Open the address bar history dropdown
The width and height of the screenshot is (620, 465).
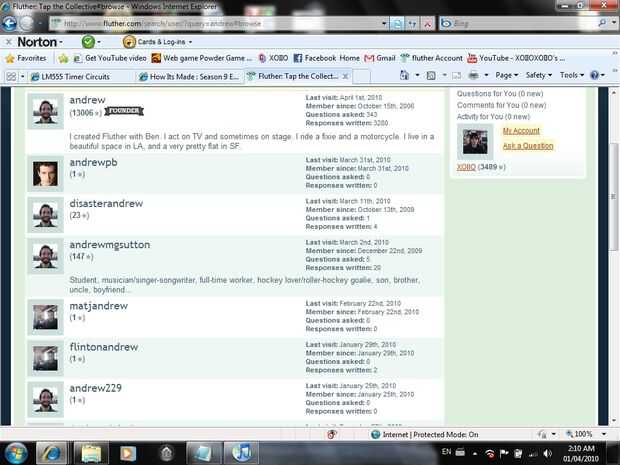click(x=384, y=24)
